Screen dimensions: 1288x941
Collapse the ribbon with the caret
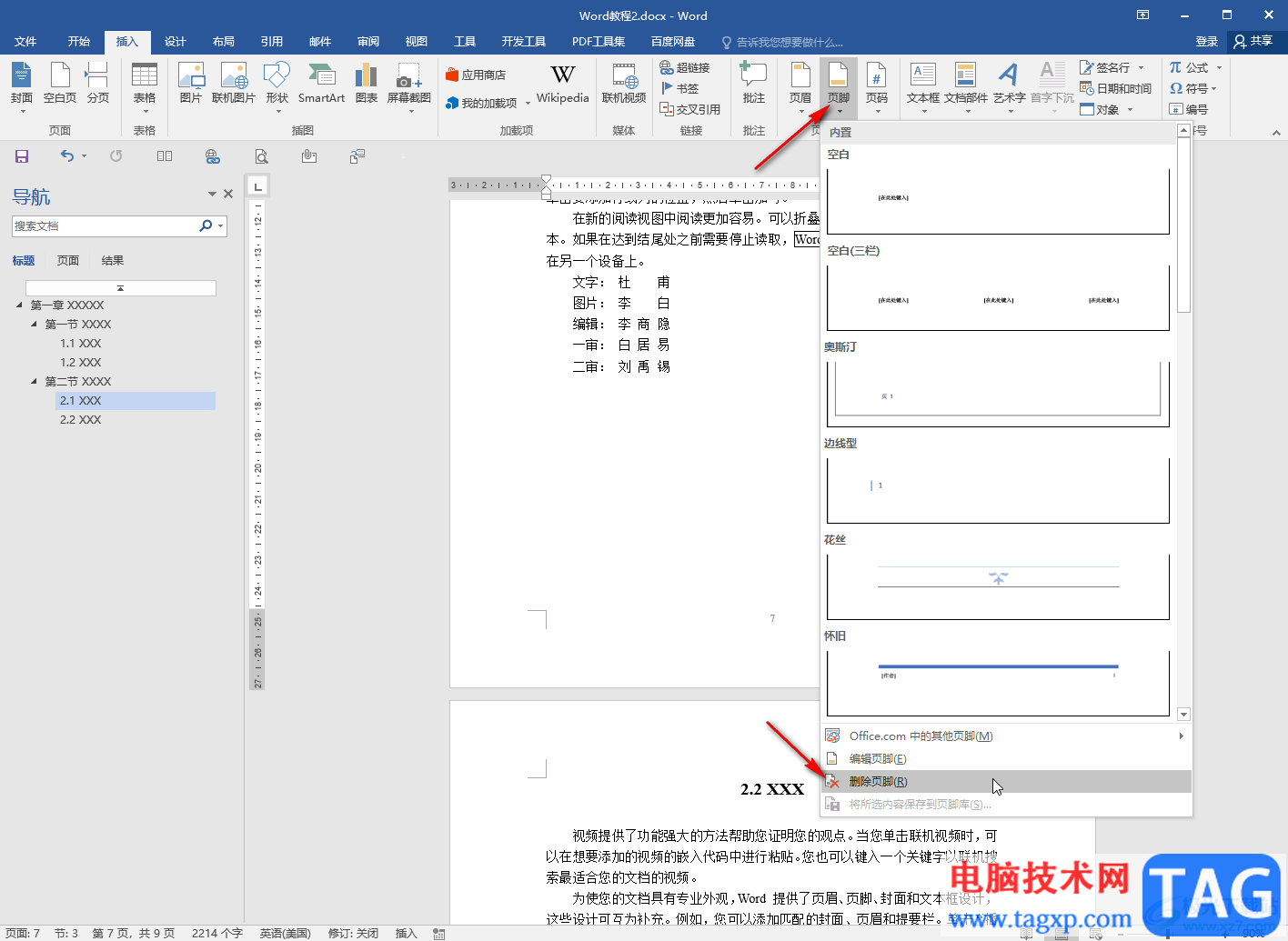point(1276,133)
